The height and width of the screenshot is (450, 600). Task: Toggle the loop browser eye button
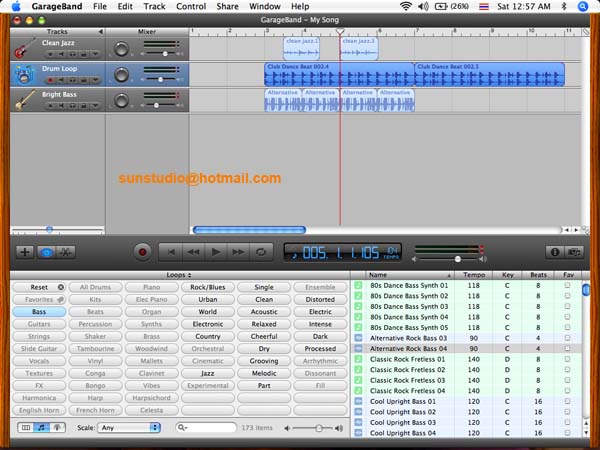coord(46,252)
